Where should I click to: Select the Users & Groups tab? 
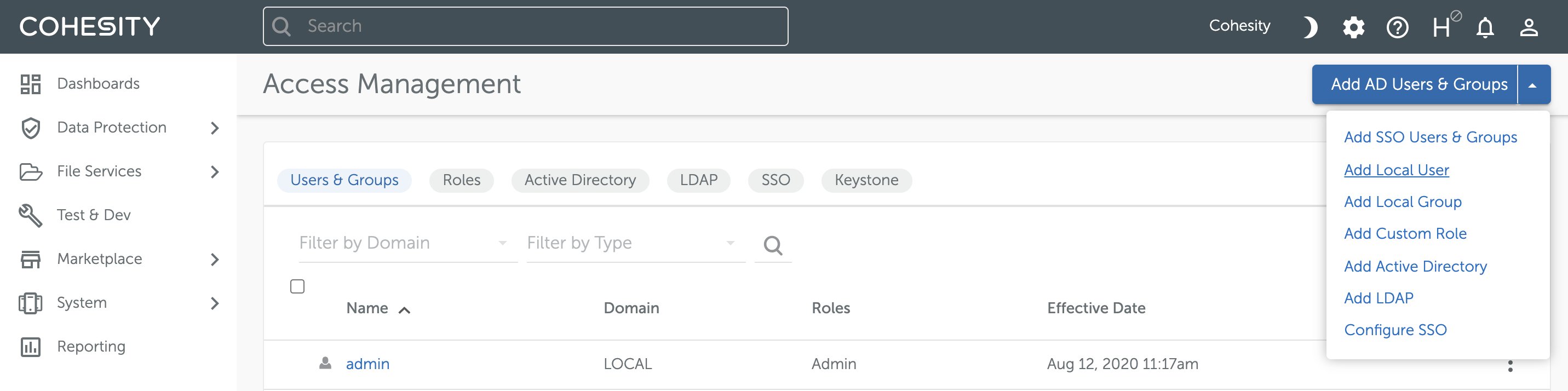[x=344, y=180]
